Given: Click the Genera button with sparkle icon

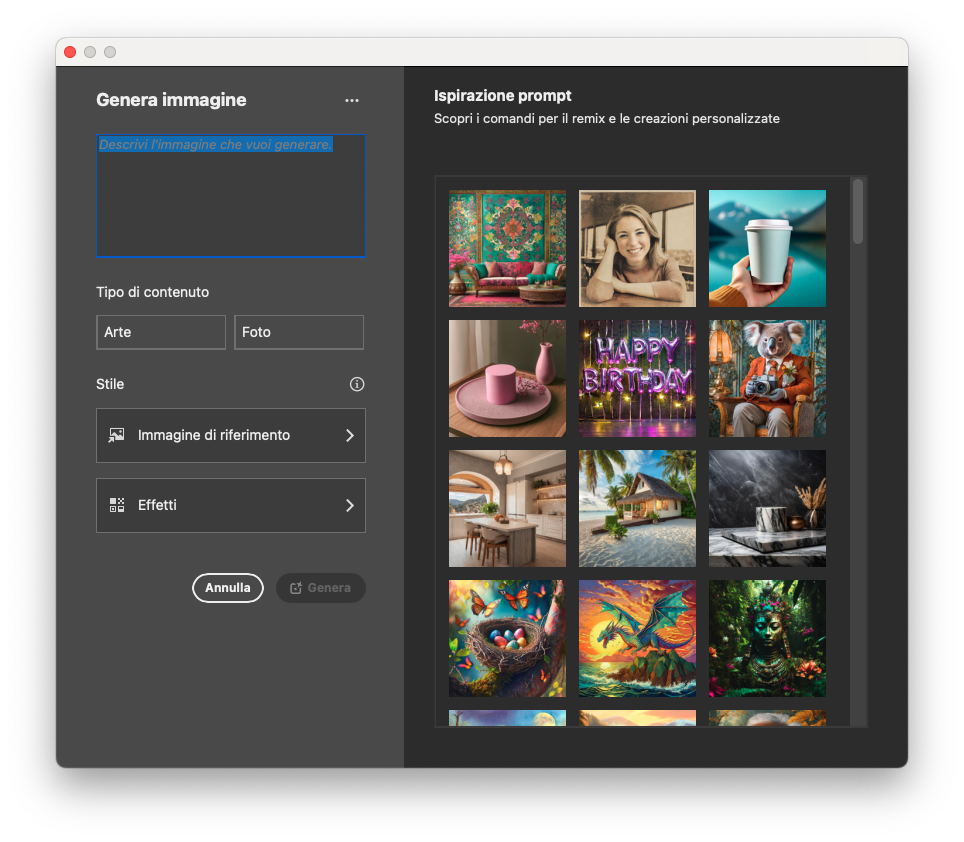Looking at the screenshot, I should [320, 588].
